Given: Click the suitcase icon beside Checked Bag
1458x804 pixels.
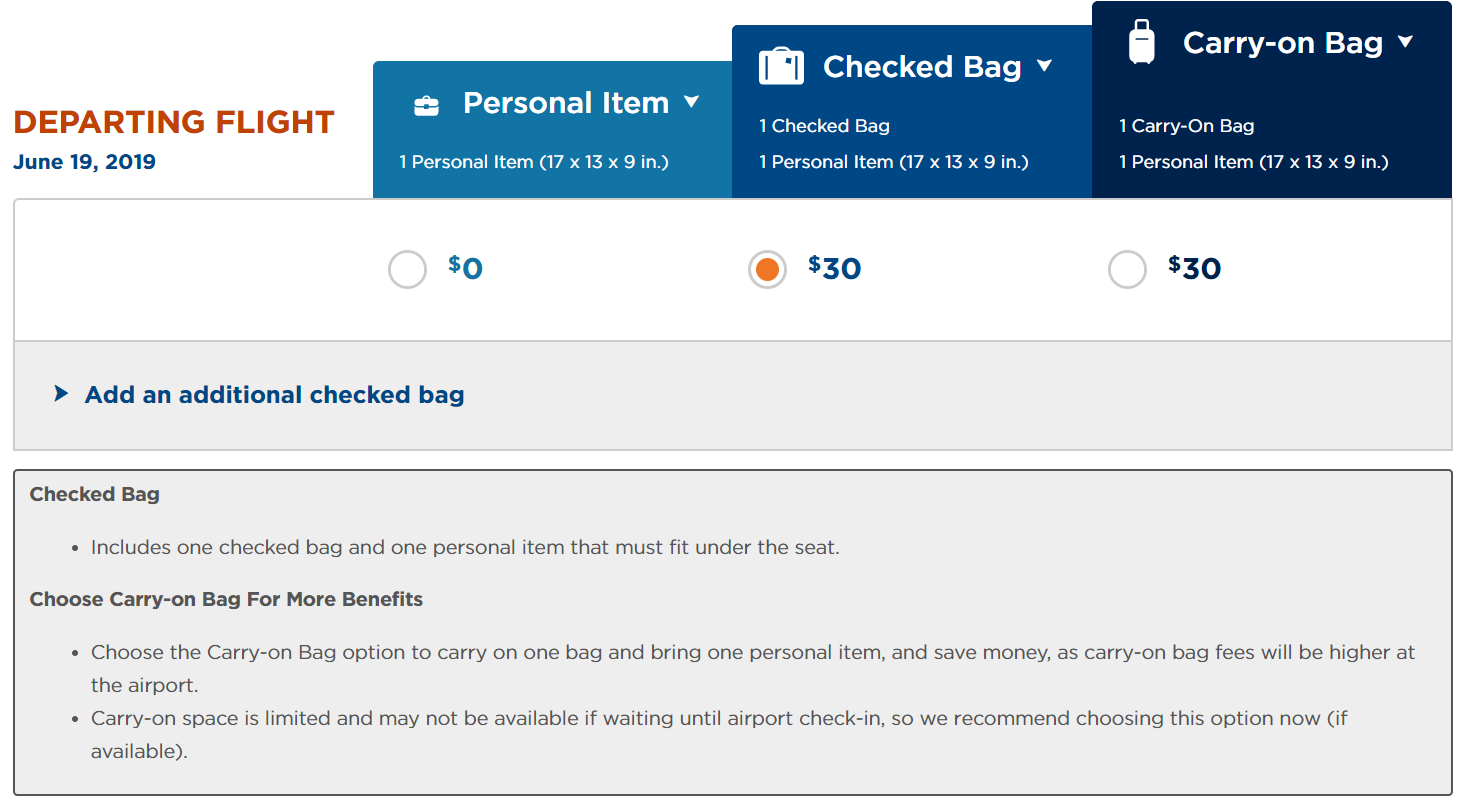Looking at the screenshot, I should [x=781, y=67].
